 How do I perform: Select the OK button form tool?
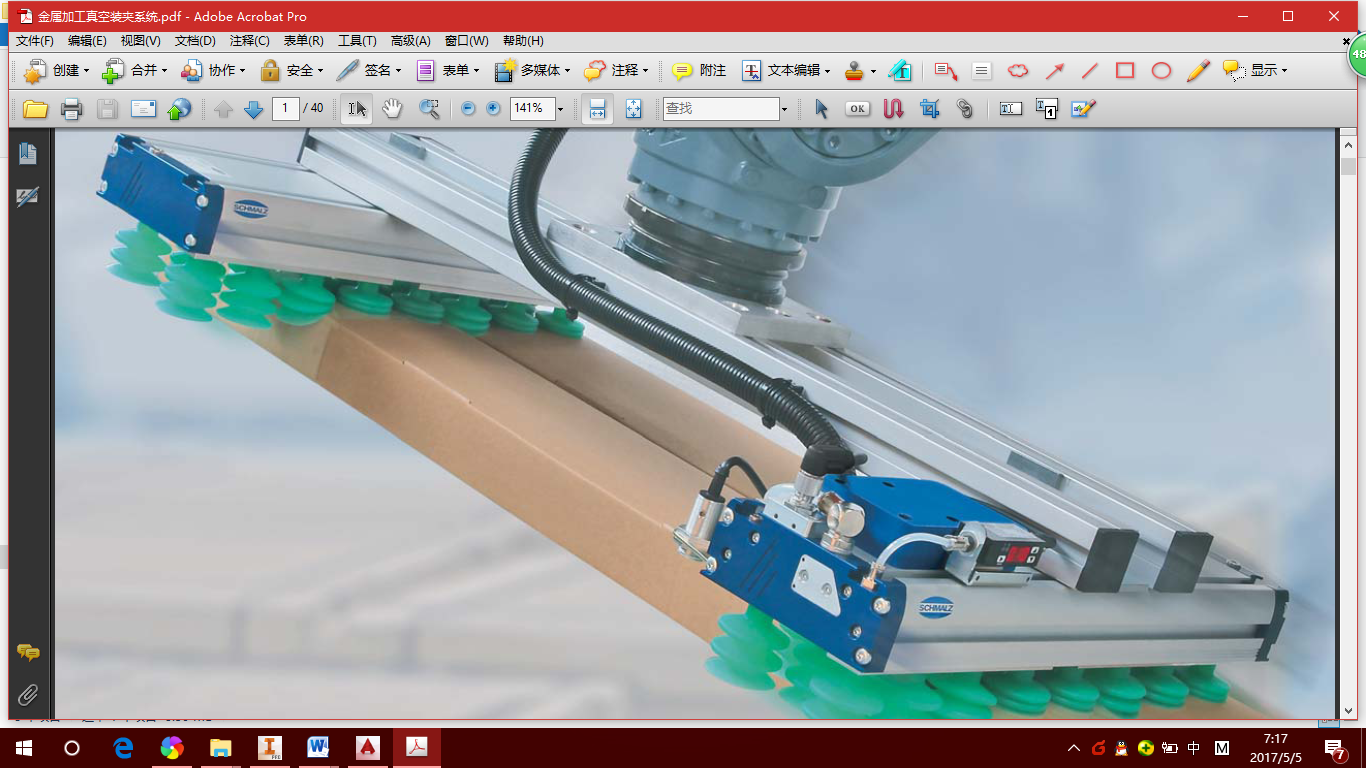point(857,109)
